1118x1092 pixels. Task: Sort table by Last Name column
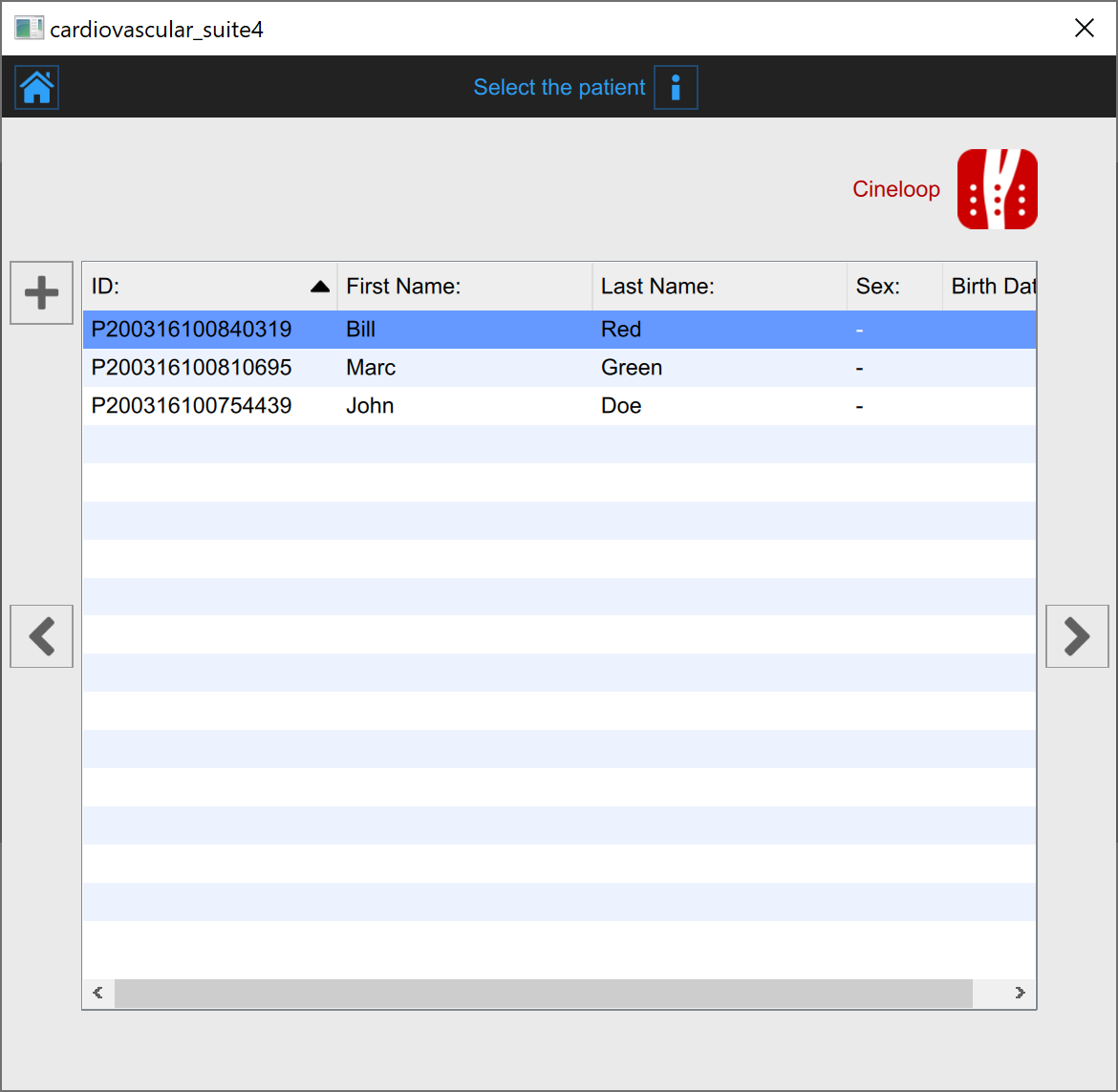pyautogui.click(x=719, y=287)
